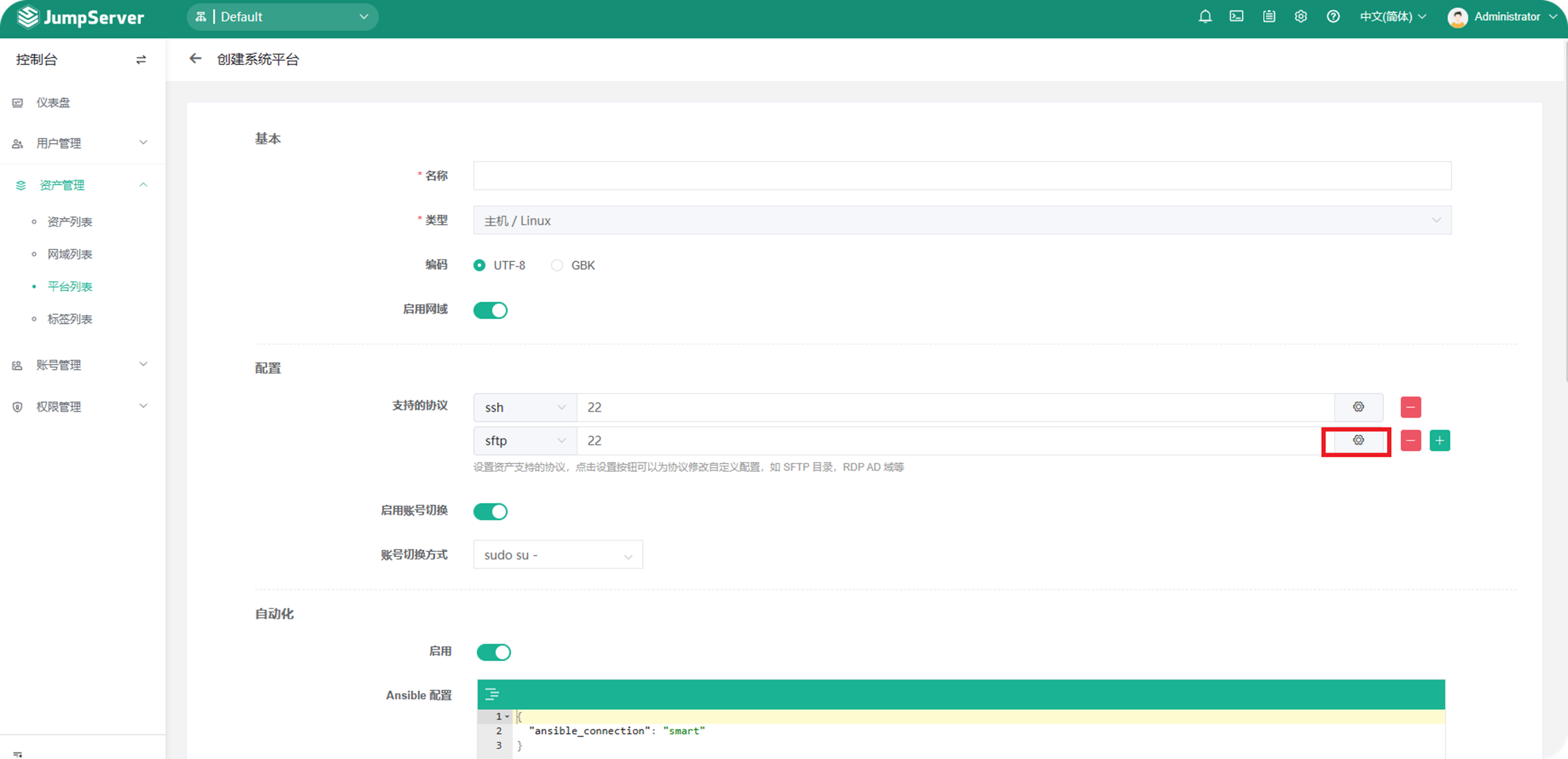The height and width of the screenshot is (759, 1568).
Task: Open the sudo su - dropdown
Action: tap(558, 555)
